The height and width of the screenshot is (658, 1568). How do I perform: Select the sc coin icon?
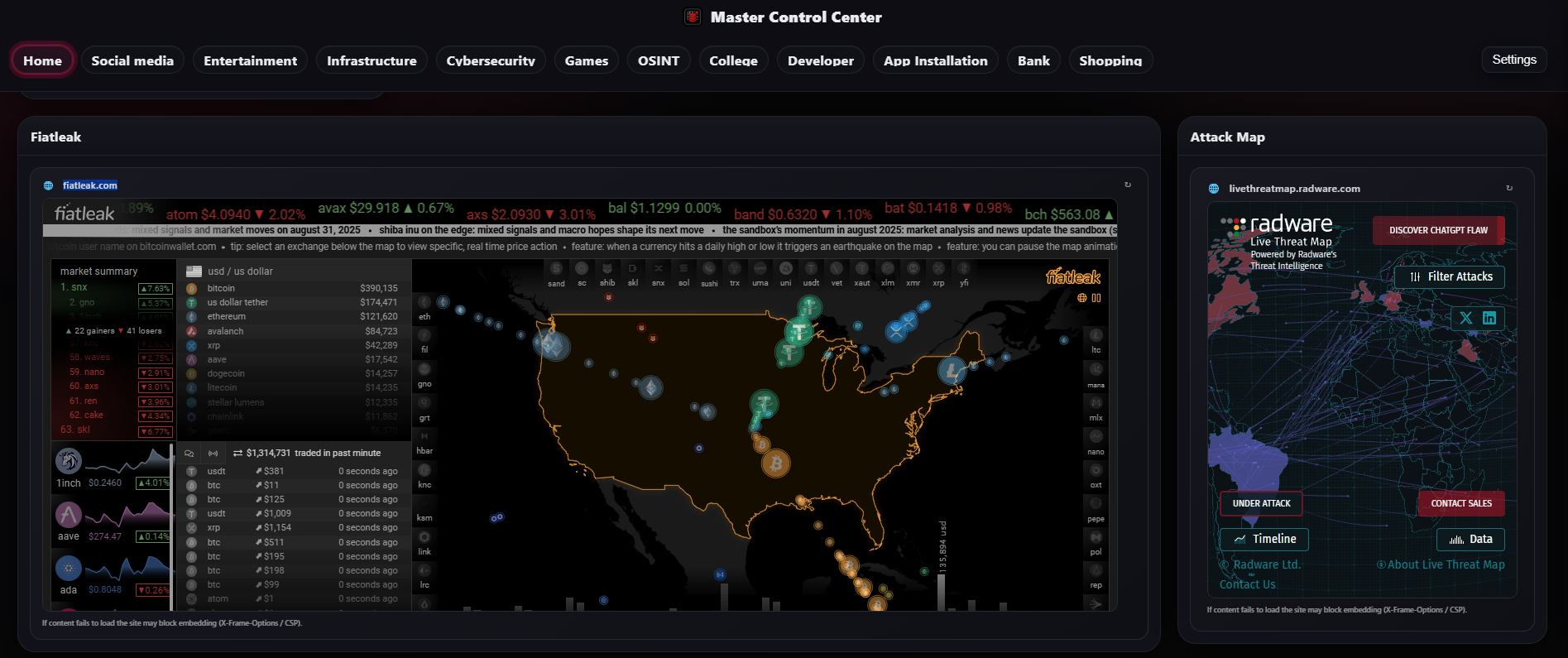582,269
